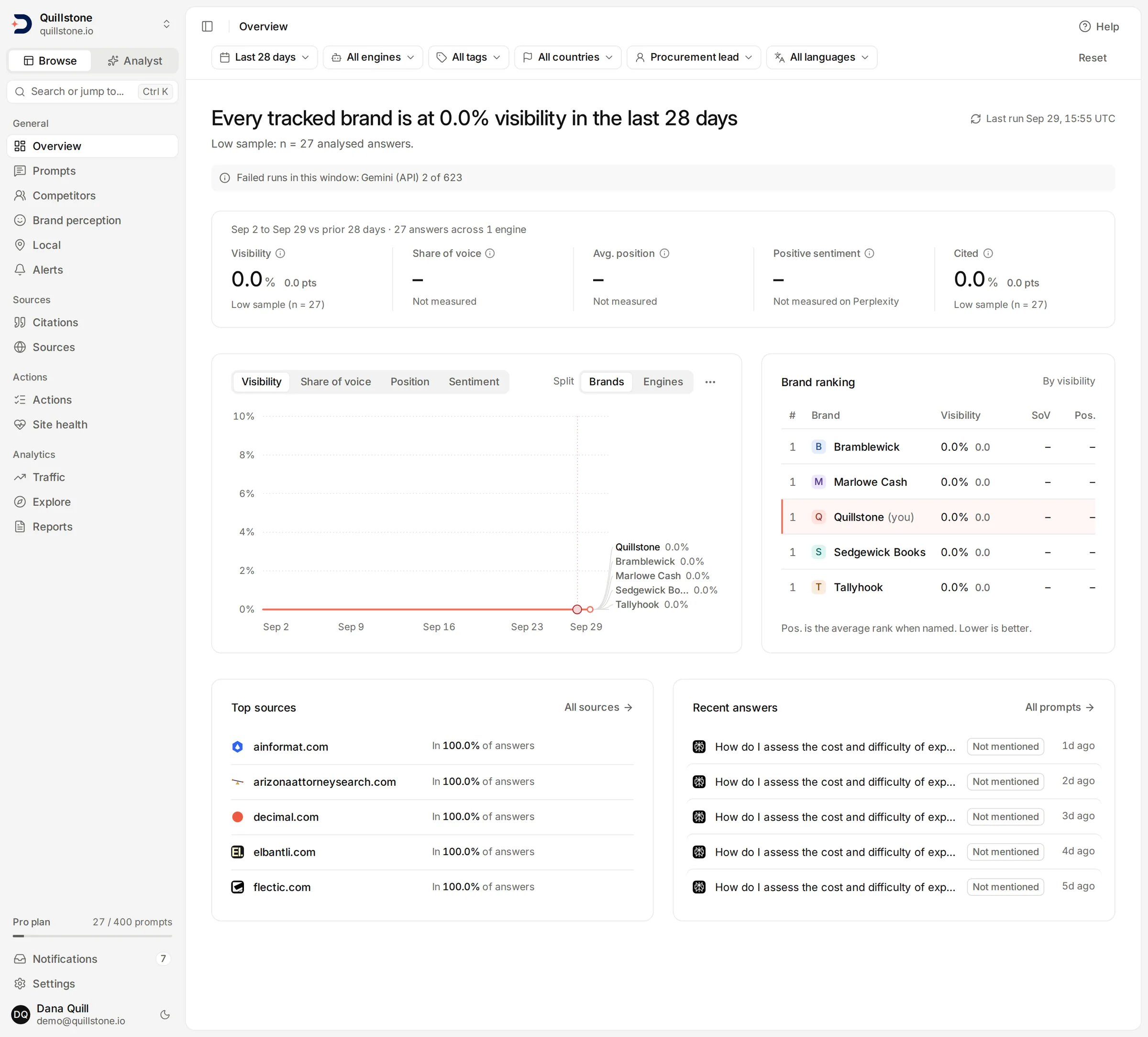Open Alerts in the sidebar
Image resolution: width=1148 pixels, height=1037 pixels.
(x=92, y=269)
